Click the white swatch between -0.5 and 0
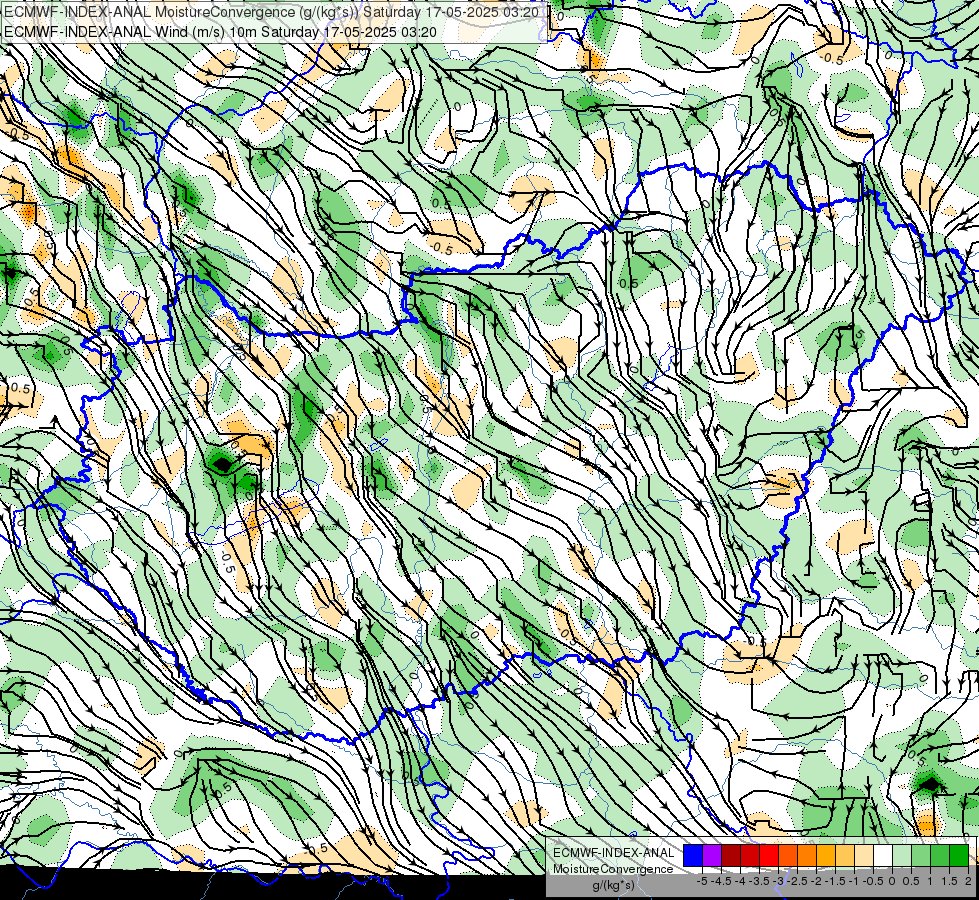979x900 pixels. [883, 855]
